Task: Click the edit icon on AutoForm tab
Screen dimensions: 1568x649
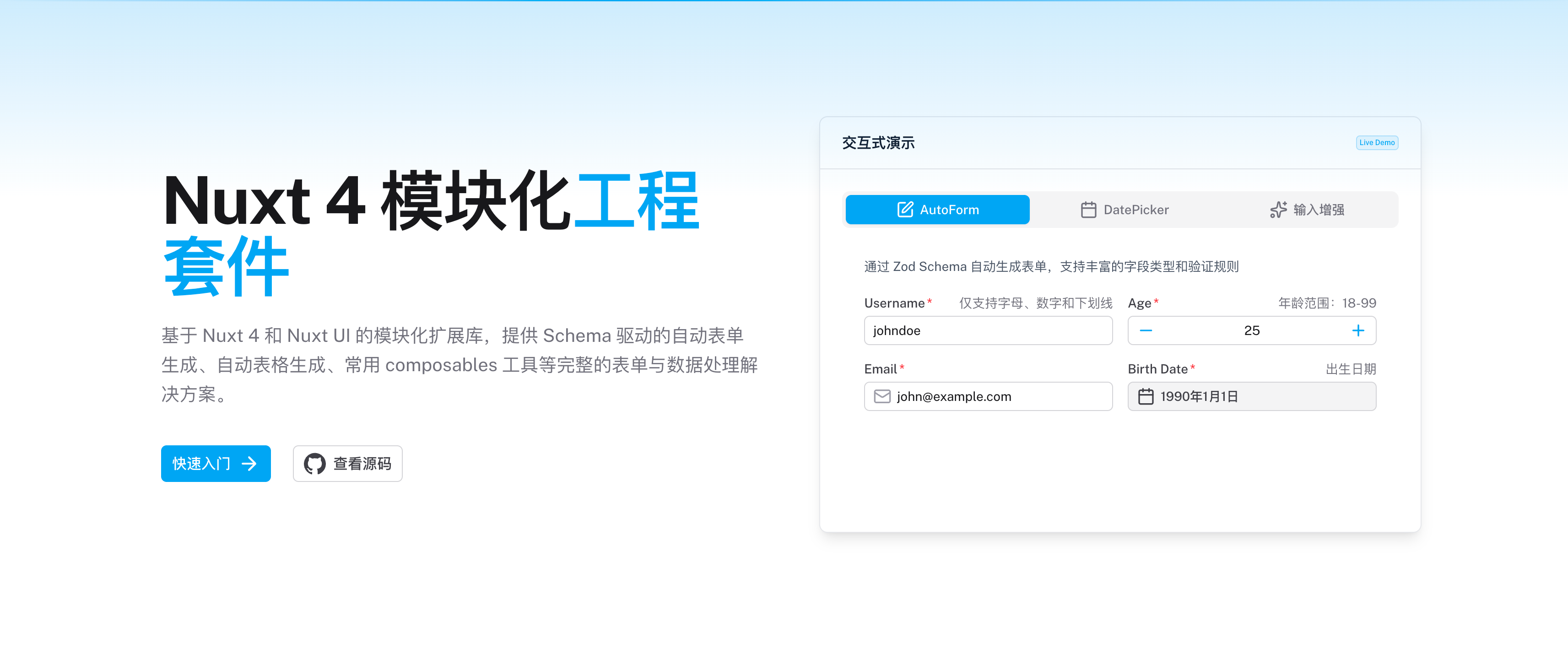Action: pos(905,210)
